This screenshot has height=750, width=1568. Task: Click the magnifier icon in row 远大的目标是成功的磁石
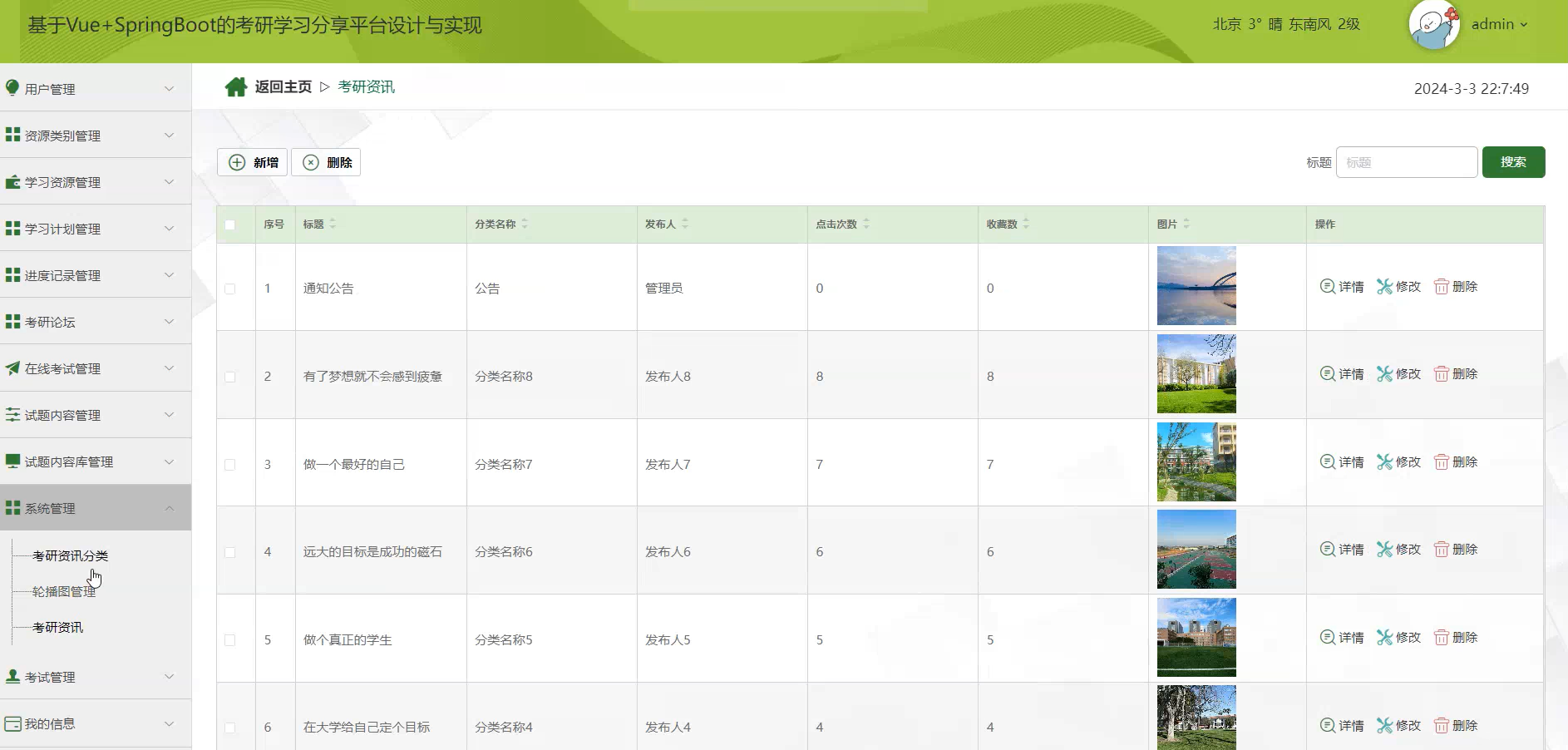(1328, 549)
